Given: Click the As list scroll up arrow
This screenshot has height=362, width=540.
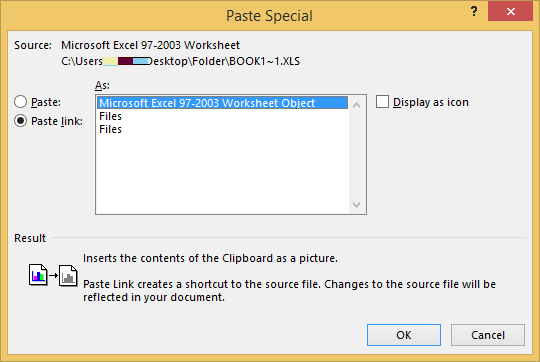Looking at the screenshot, I should click(x=357, y=105).
